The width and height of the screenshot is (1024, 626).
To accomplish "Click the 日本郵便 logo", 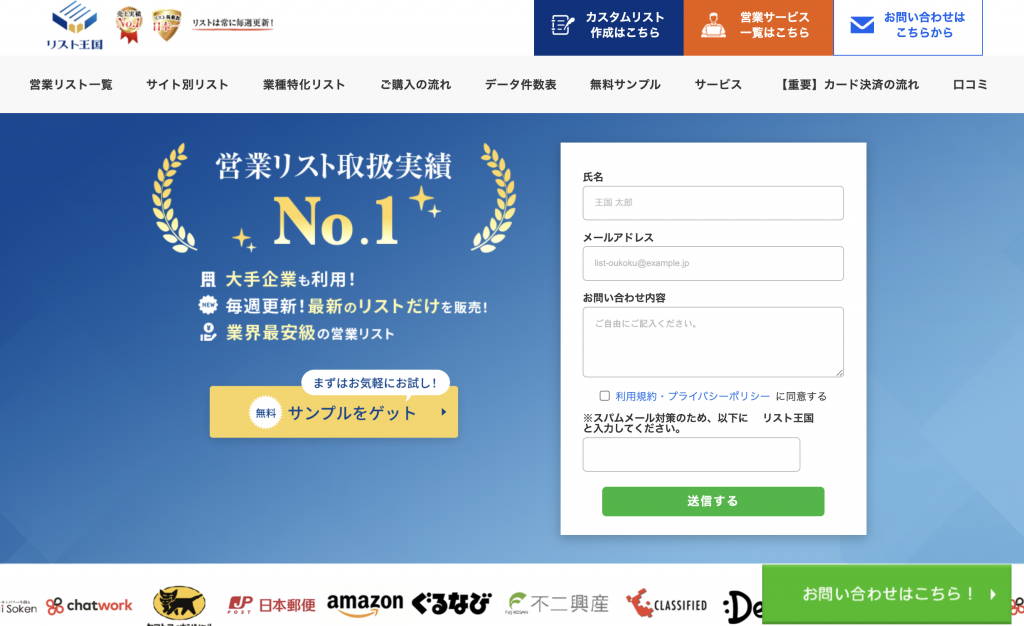I will click(271, 604).
